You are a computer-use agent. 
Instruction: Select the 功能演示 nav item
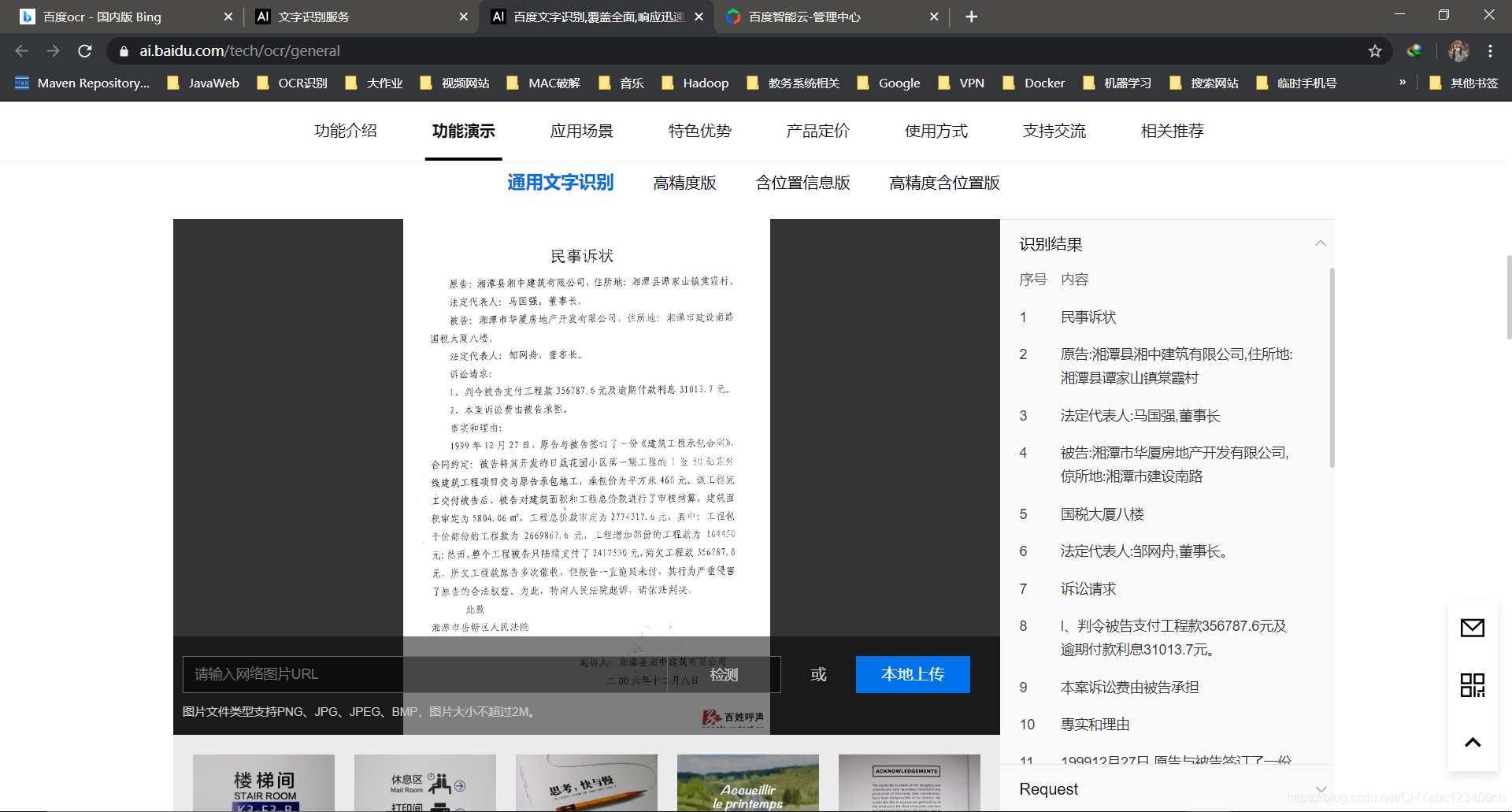point(463,131)
